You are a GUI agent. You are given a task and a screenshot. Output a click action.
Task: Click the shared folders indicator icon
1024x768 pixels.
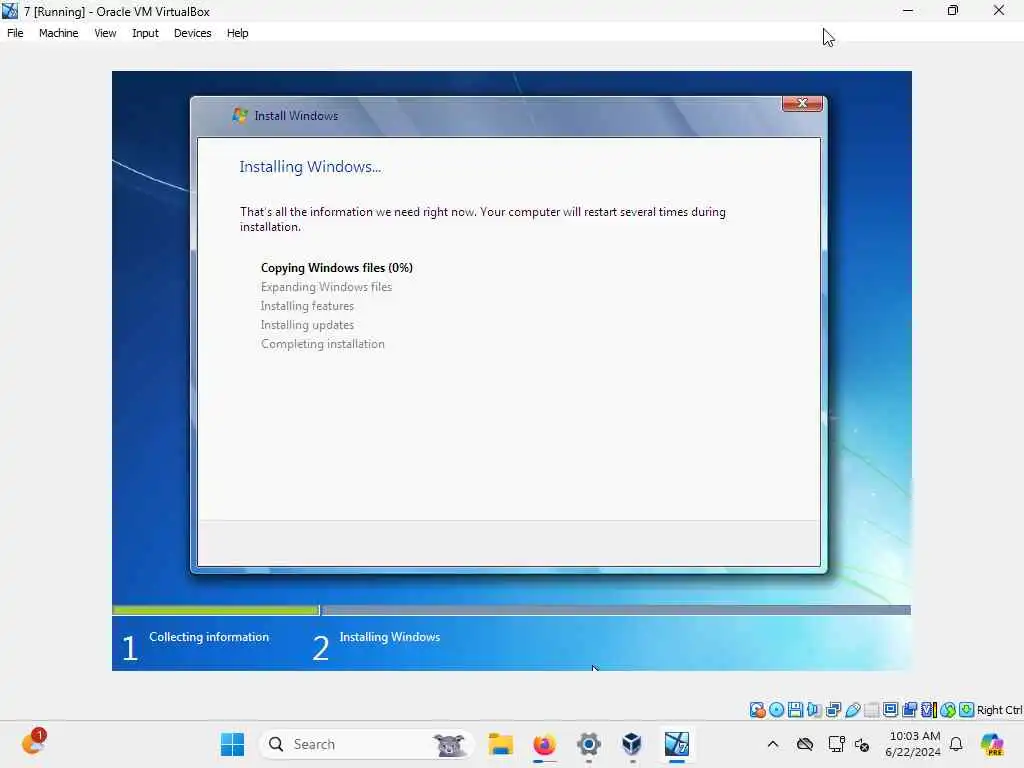click(x=872, y=710)
